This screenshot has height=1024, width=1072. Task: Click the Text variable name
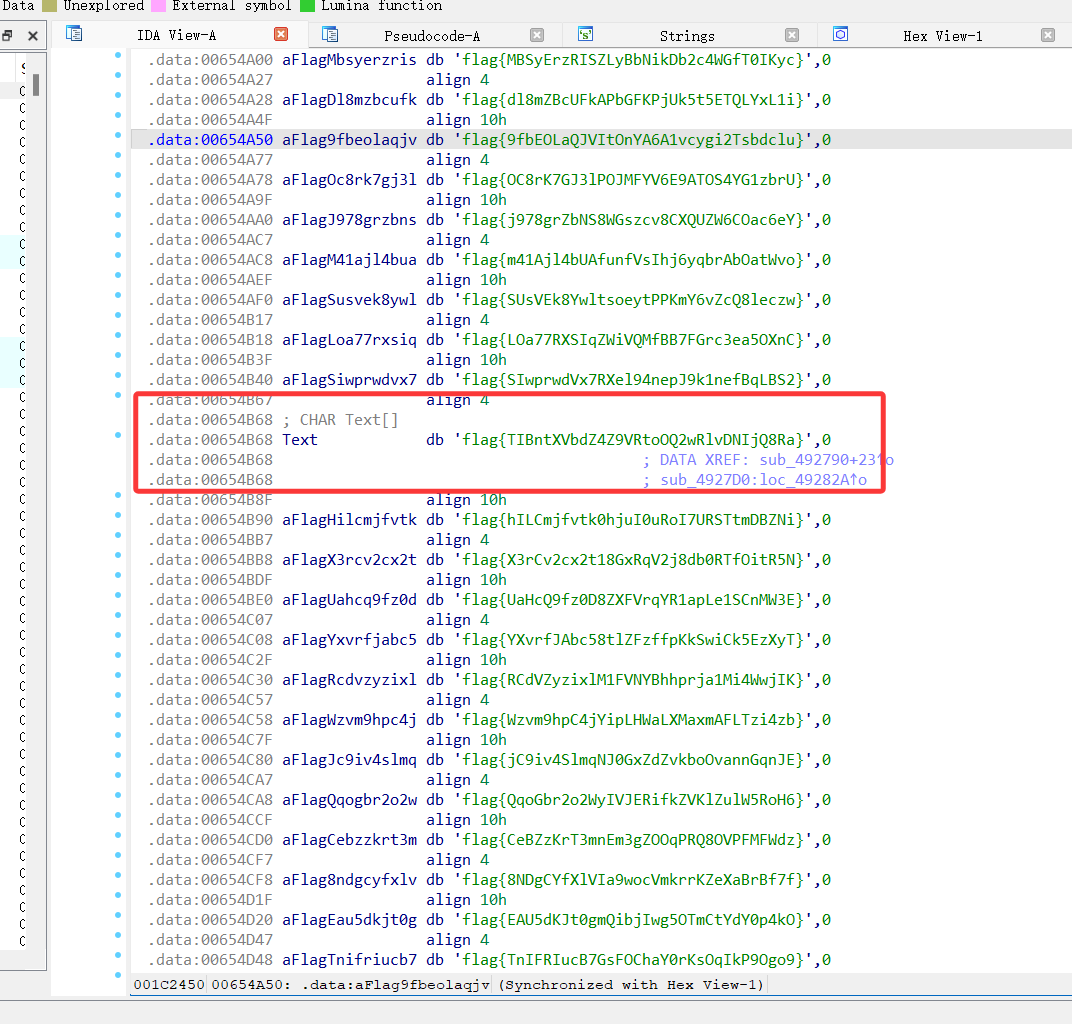click(x=299, y=440)
